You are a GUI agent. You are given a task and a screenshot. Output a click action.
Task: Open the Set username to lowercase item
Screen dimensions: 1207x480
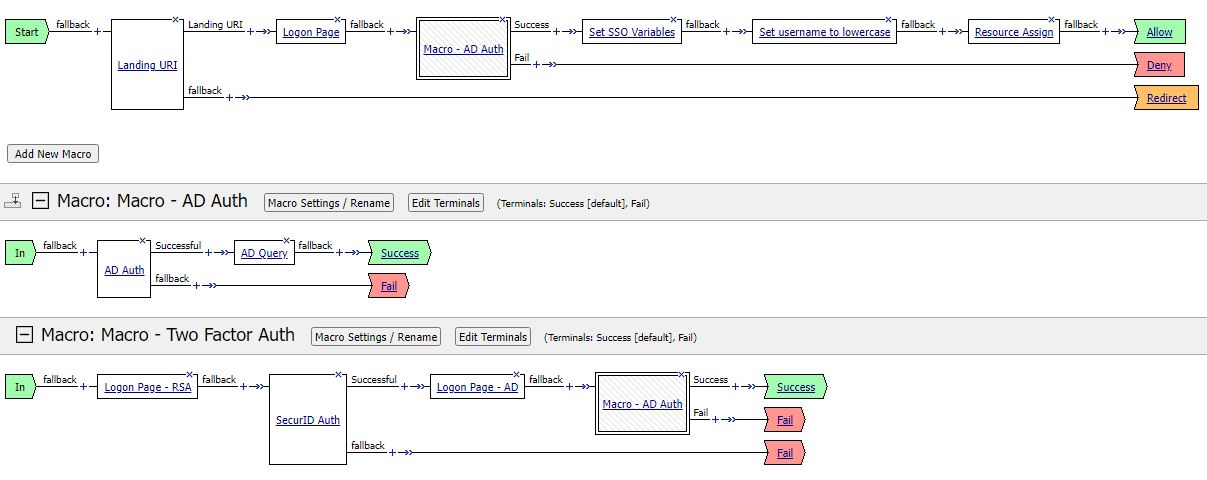(822, 32)
